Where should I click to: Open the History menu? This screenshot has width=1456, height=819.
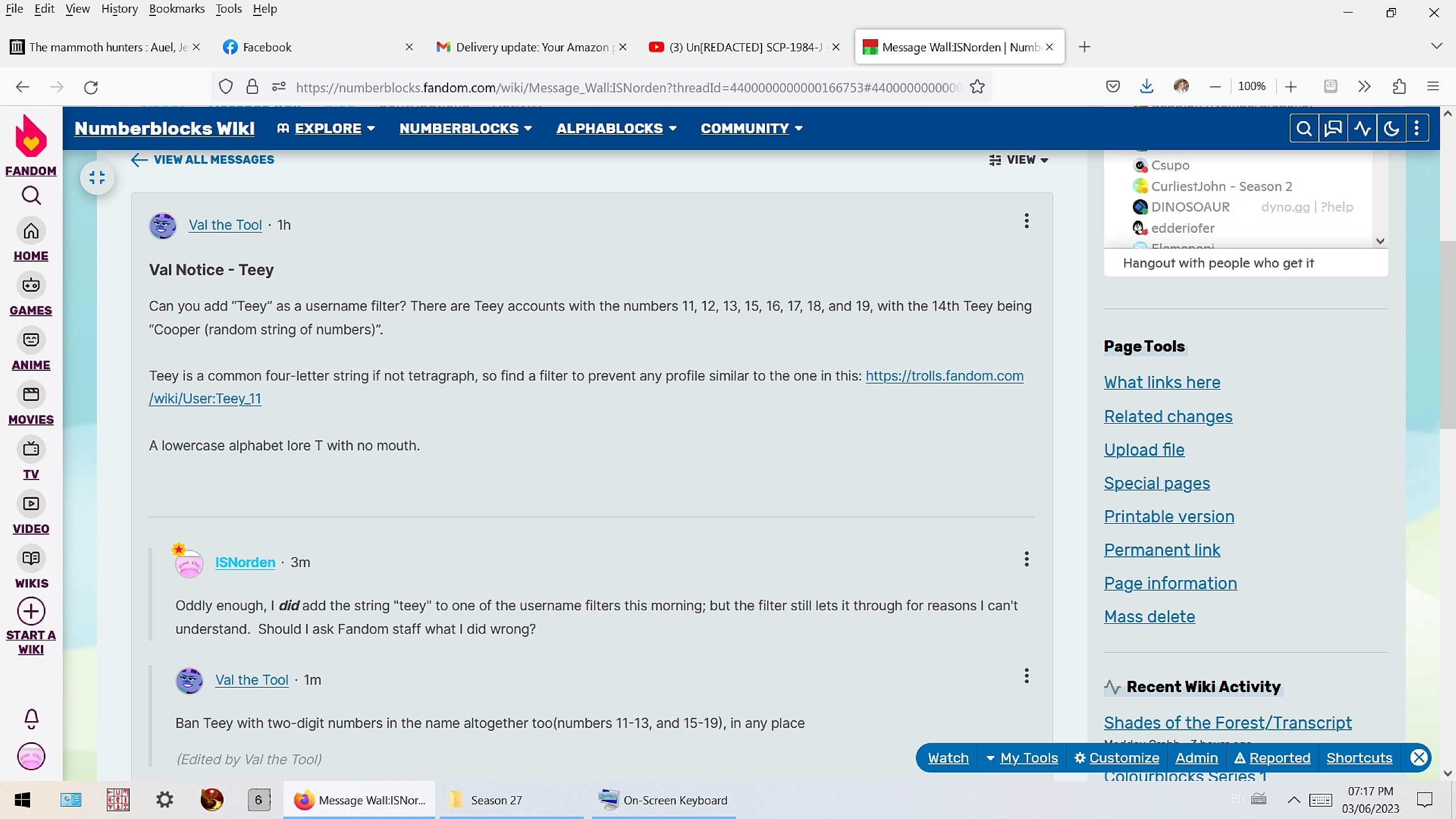(119, 9)
